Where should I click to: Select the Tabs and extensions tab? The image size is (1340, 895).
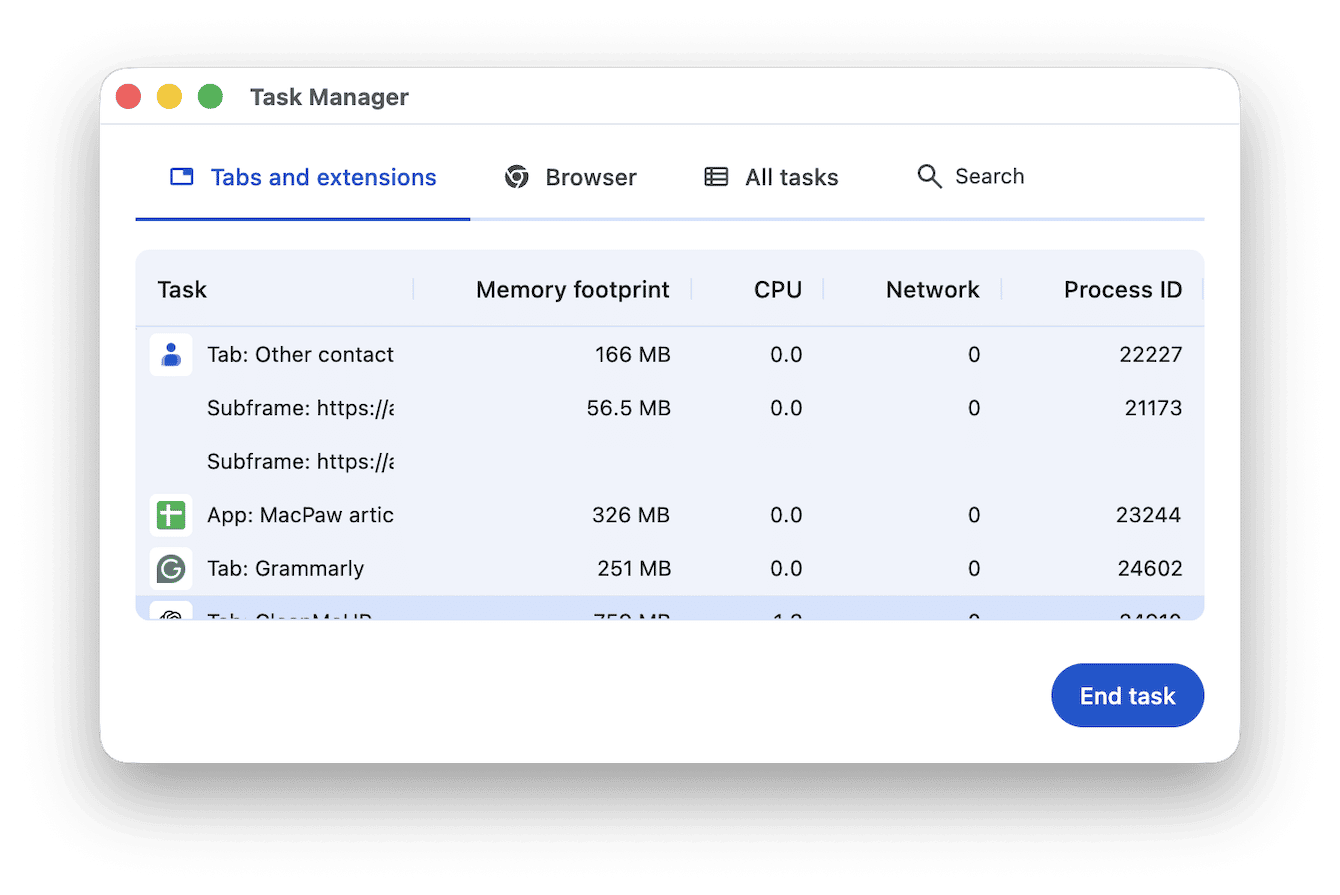click(x=323, y=177)
